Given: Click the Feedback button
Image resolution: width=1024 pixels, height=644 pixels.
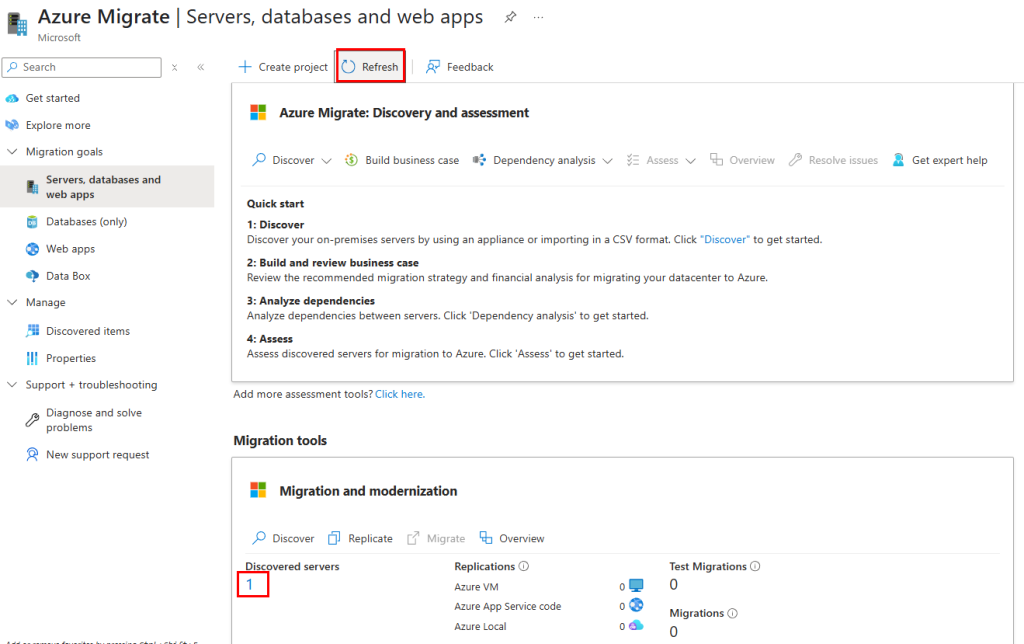Looking at the screenshot, I should click(x=460, y=67).
